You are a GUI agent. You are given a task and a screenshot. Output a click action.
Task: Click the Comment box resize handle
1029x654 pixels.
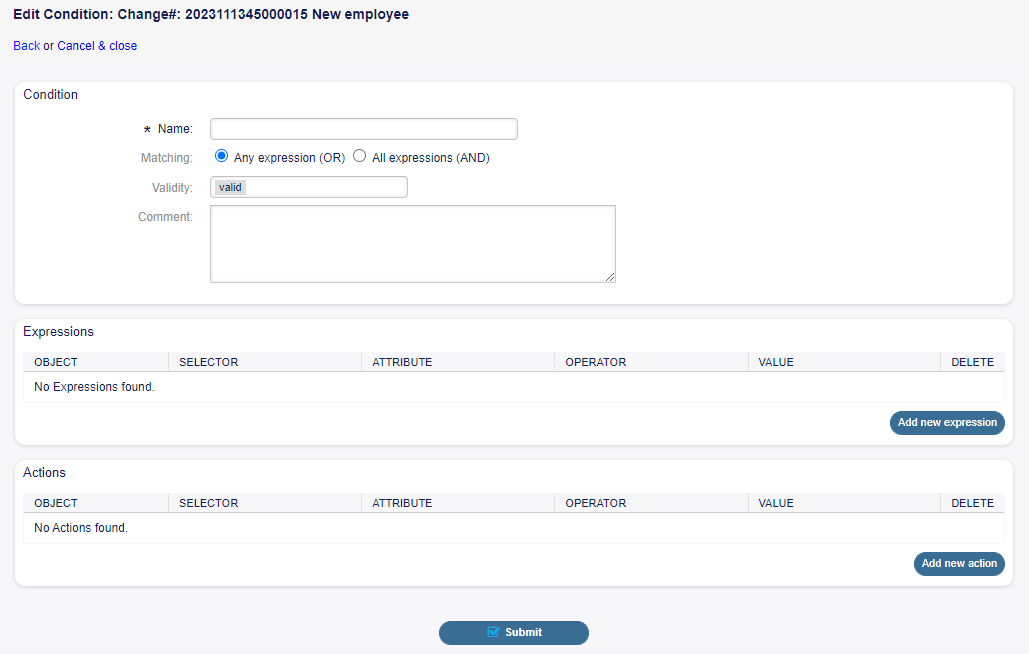[609, 277]
